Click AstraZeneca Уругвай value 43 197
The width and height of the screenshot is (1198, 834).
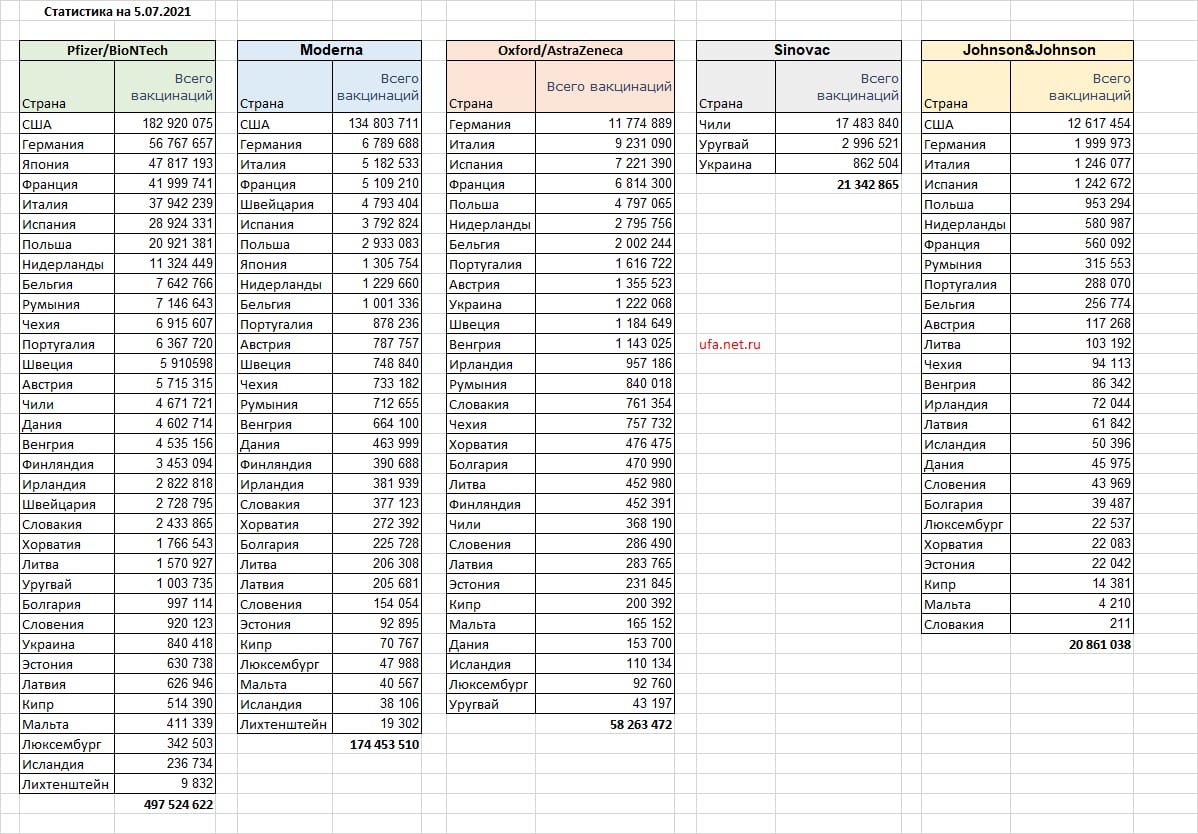605,704
